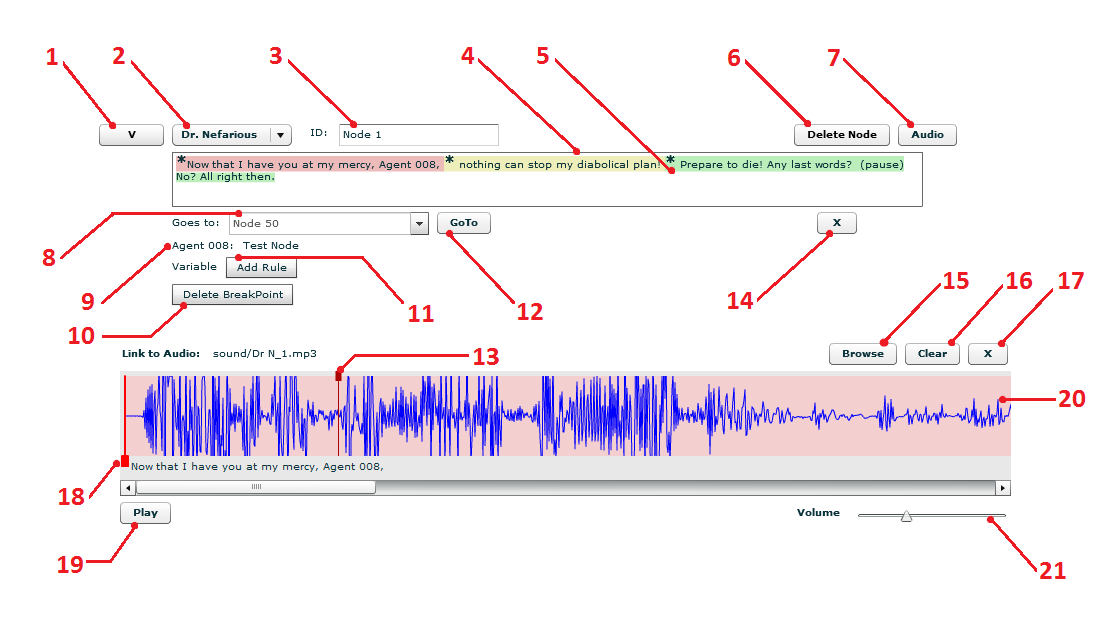The width and height of the screenshot is (1116, 623).
Task: Click the Play button
Action: (145, 513)
